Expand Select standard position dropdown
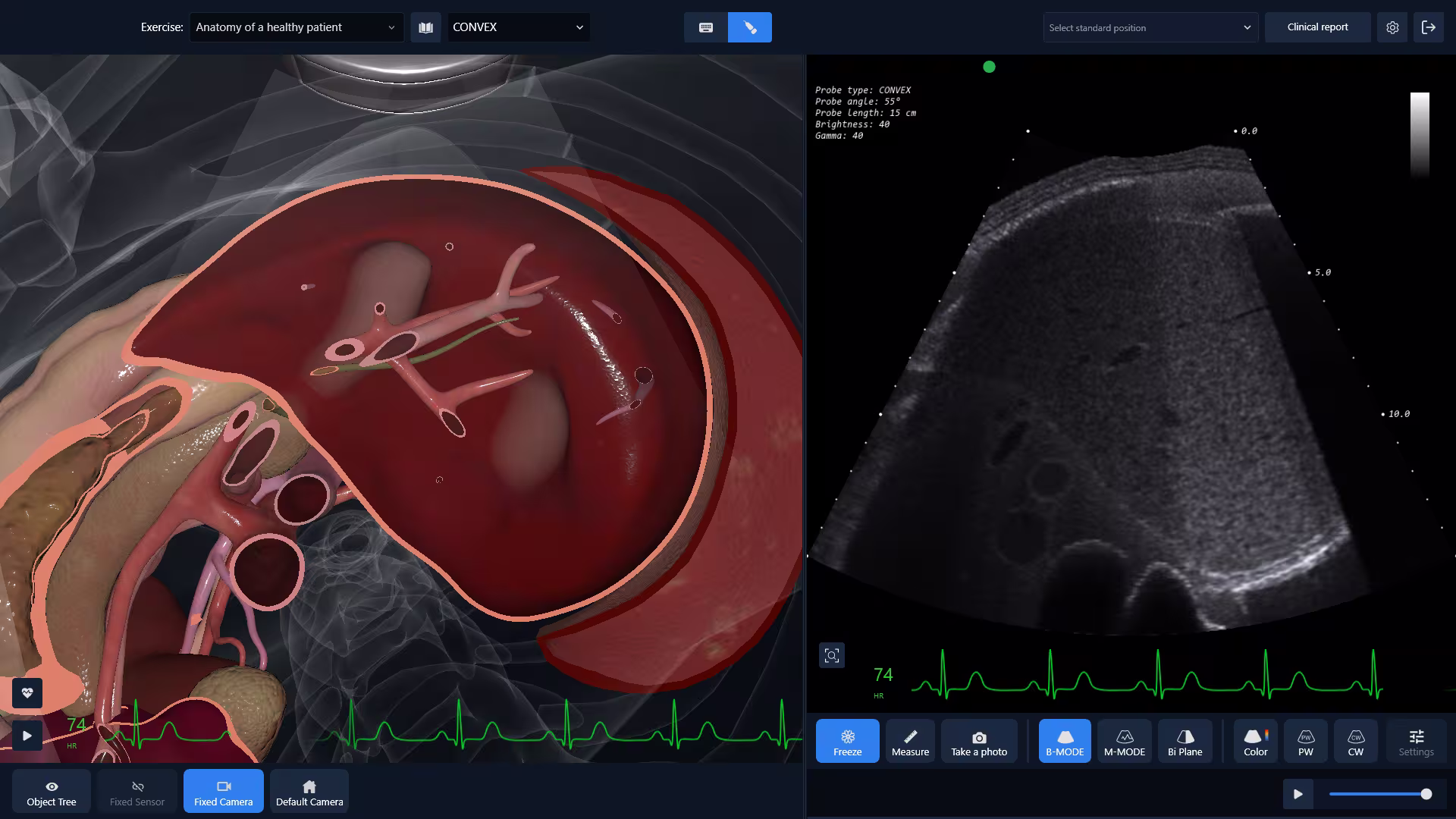The width and height of the screenshot is (1456, 819). 1150,27
